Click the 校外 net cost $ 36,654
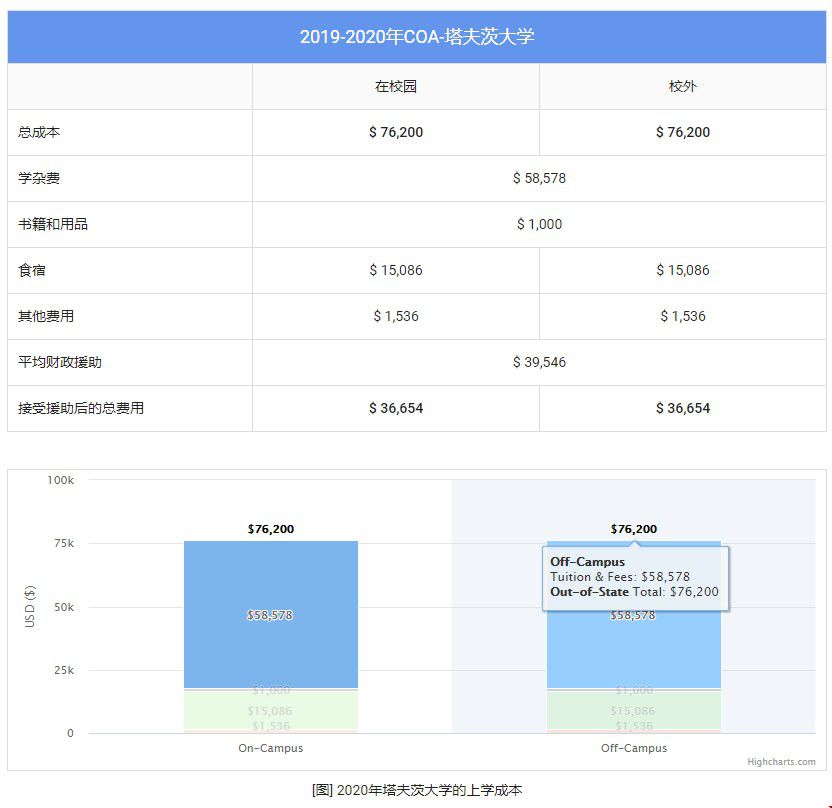 pyautogui.click(x=682, y=408)
